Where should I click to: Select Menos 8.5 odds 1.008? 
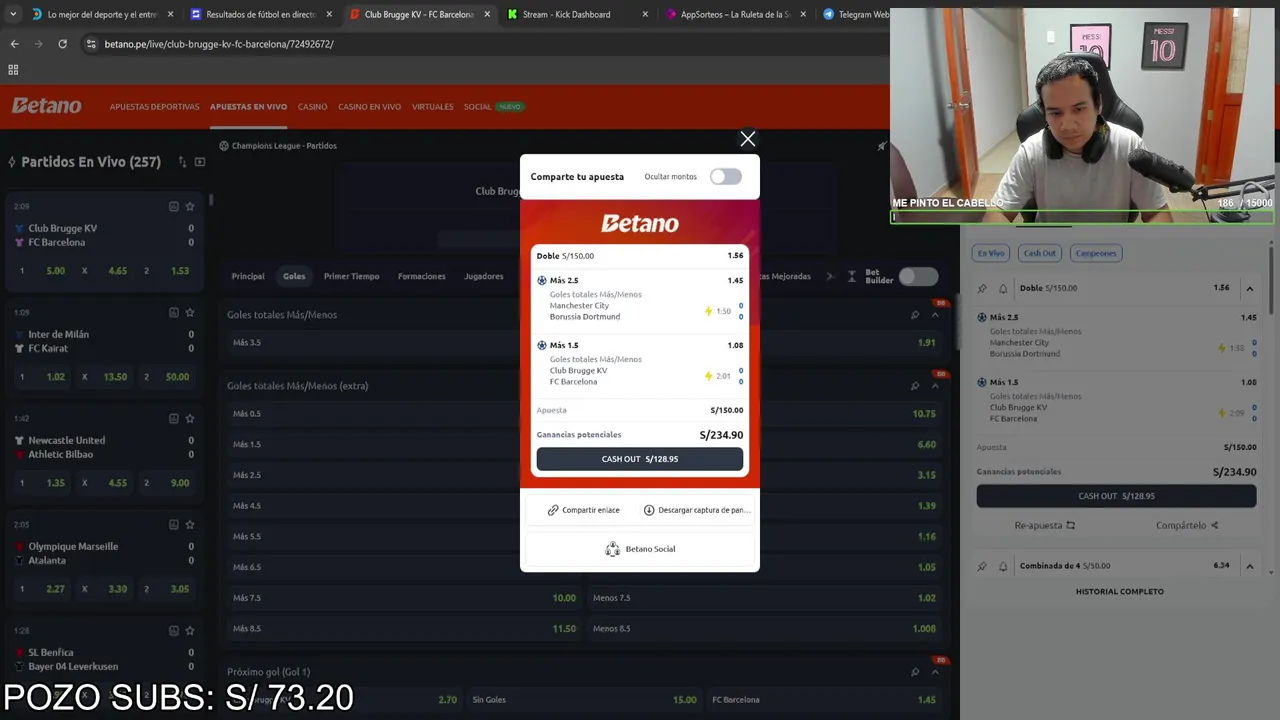click(x=765, y=629)
